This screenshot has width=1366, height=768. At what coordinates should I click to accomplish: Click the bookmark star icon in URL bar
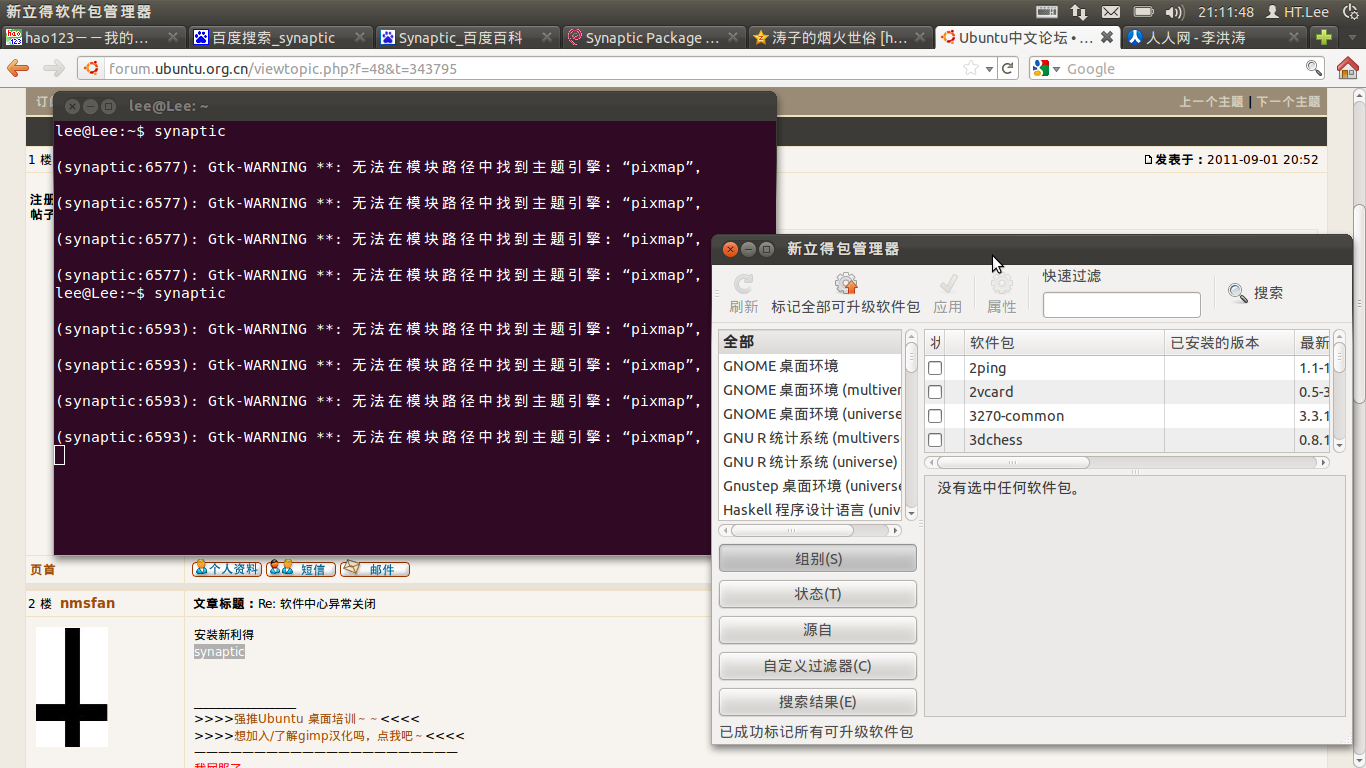(970, 68)
